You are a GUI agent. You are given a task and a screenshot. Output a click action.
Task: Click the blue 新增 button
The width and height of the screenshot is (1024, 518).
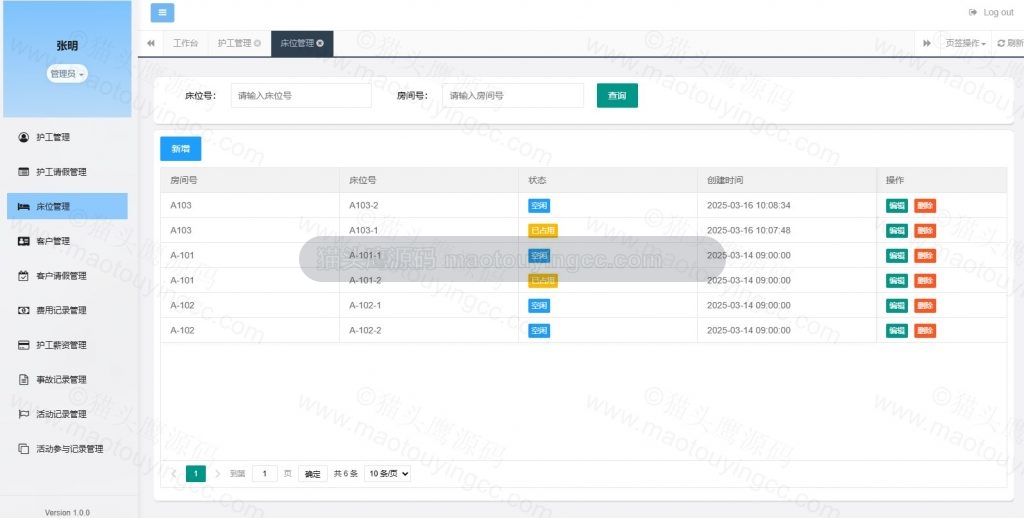[x=181, y=149]
